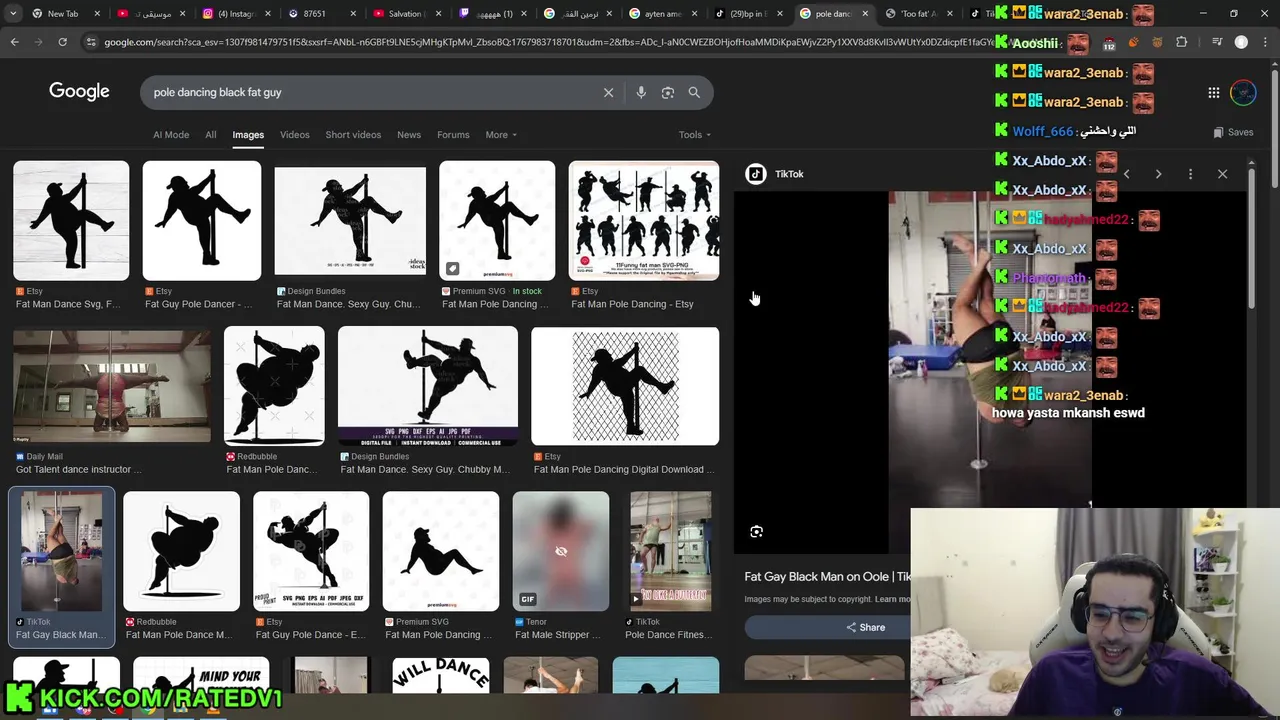Select the Images tab
Screen dimensions: 1280x720
(248, 135)
